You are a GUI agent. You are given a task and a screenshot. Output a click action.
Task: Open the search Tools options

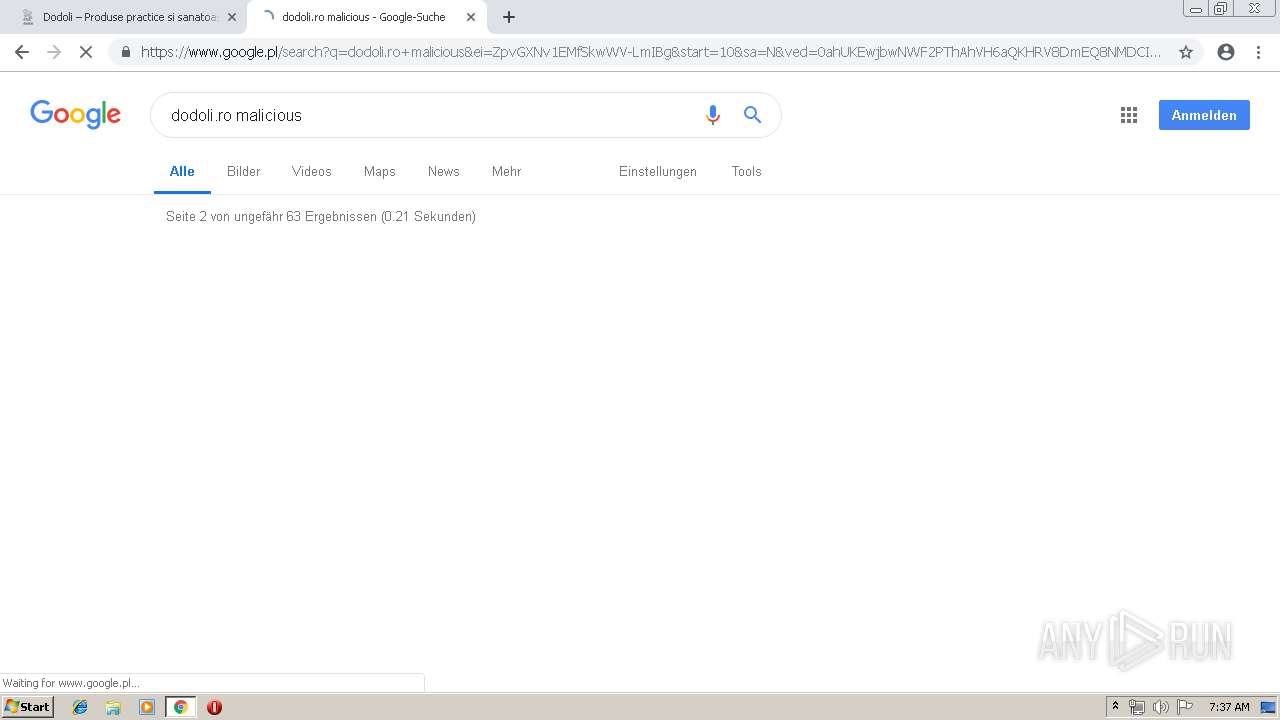click(x=747, y=171)
